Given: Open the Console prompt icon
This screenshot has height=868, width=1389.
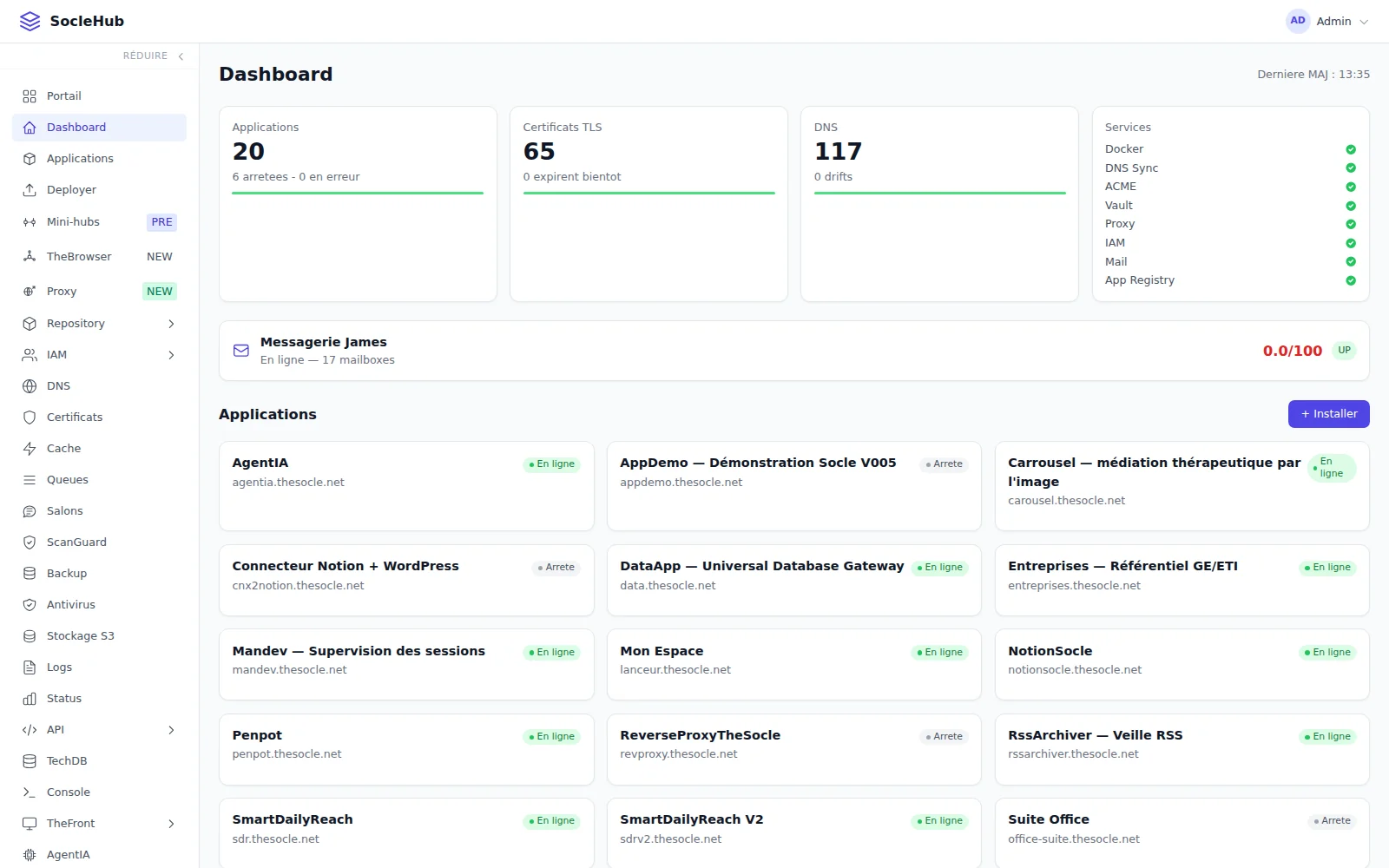Looking at the screenshot, I should pos(30,792).
